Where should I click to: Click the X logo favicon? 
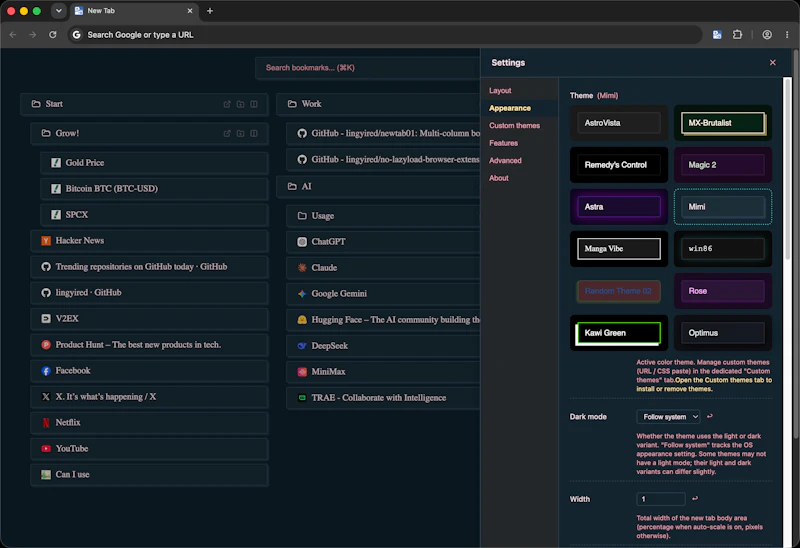[46, 397]
